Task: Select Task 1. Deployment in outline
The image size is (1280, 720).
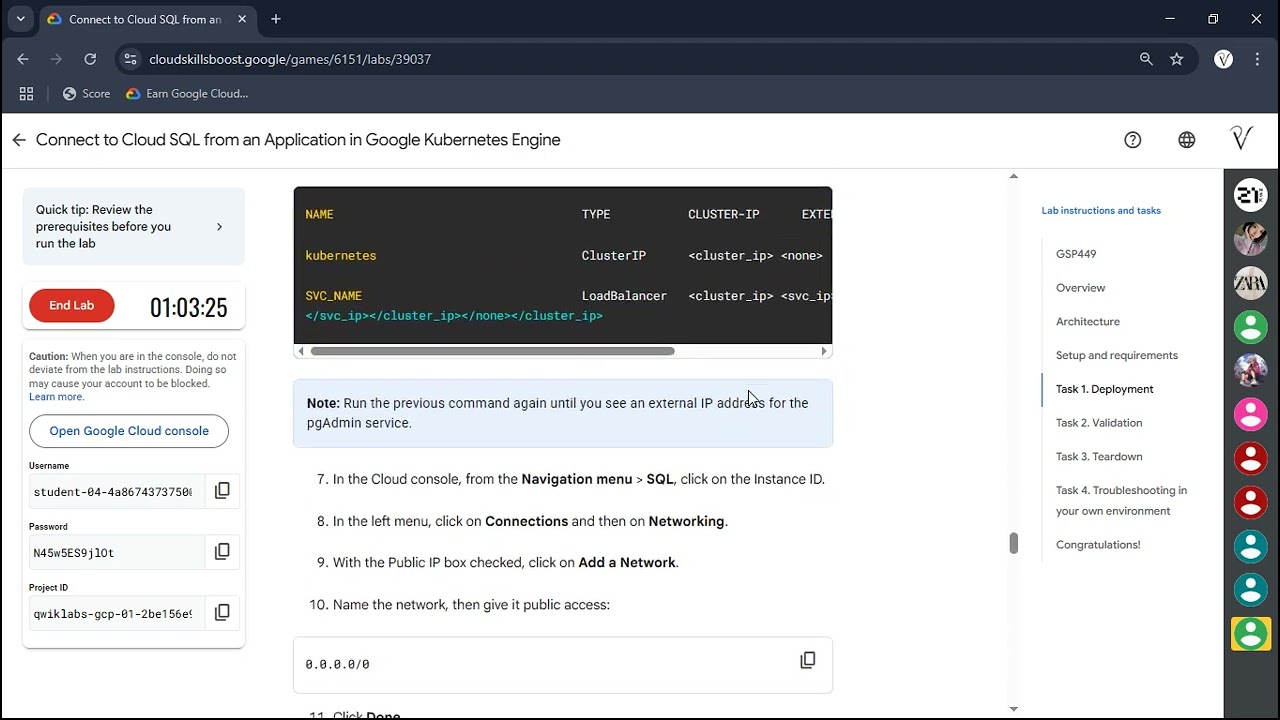Action: pos(1105,389)
